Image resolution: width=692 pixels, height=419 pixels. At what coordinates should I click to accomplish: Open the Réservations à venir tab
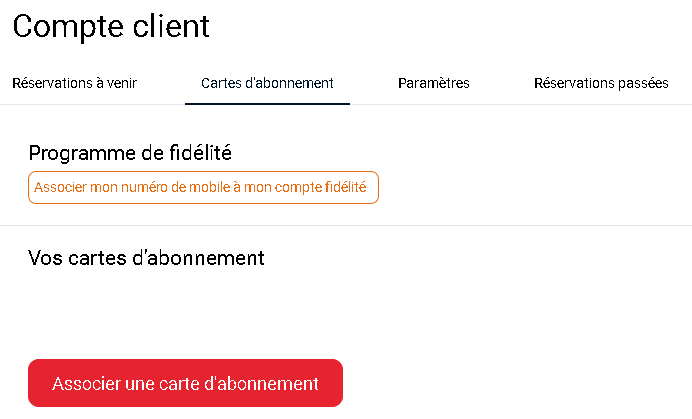click(x=74, y=83)
